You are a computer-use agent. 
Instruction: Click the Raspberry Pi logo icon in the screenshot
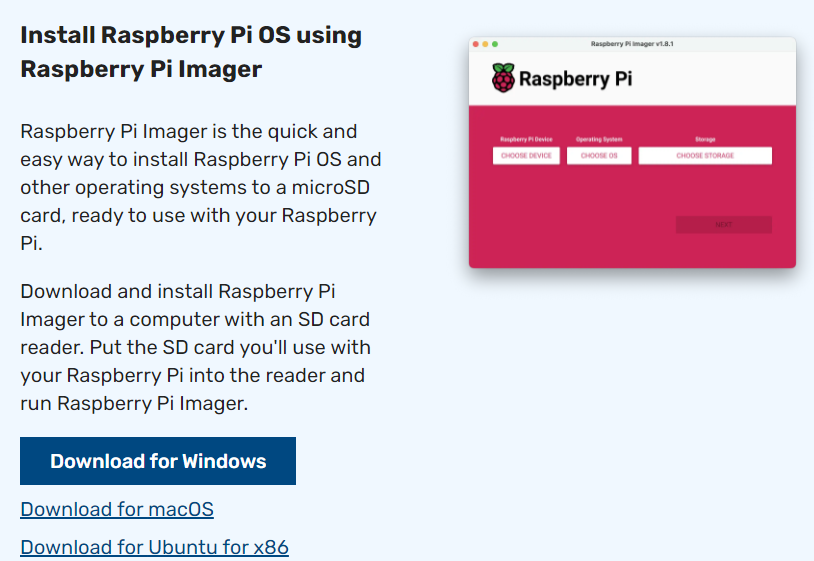pyautogui.click(x=503, y=78)
